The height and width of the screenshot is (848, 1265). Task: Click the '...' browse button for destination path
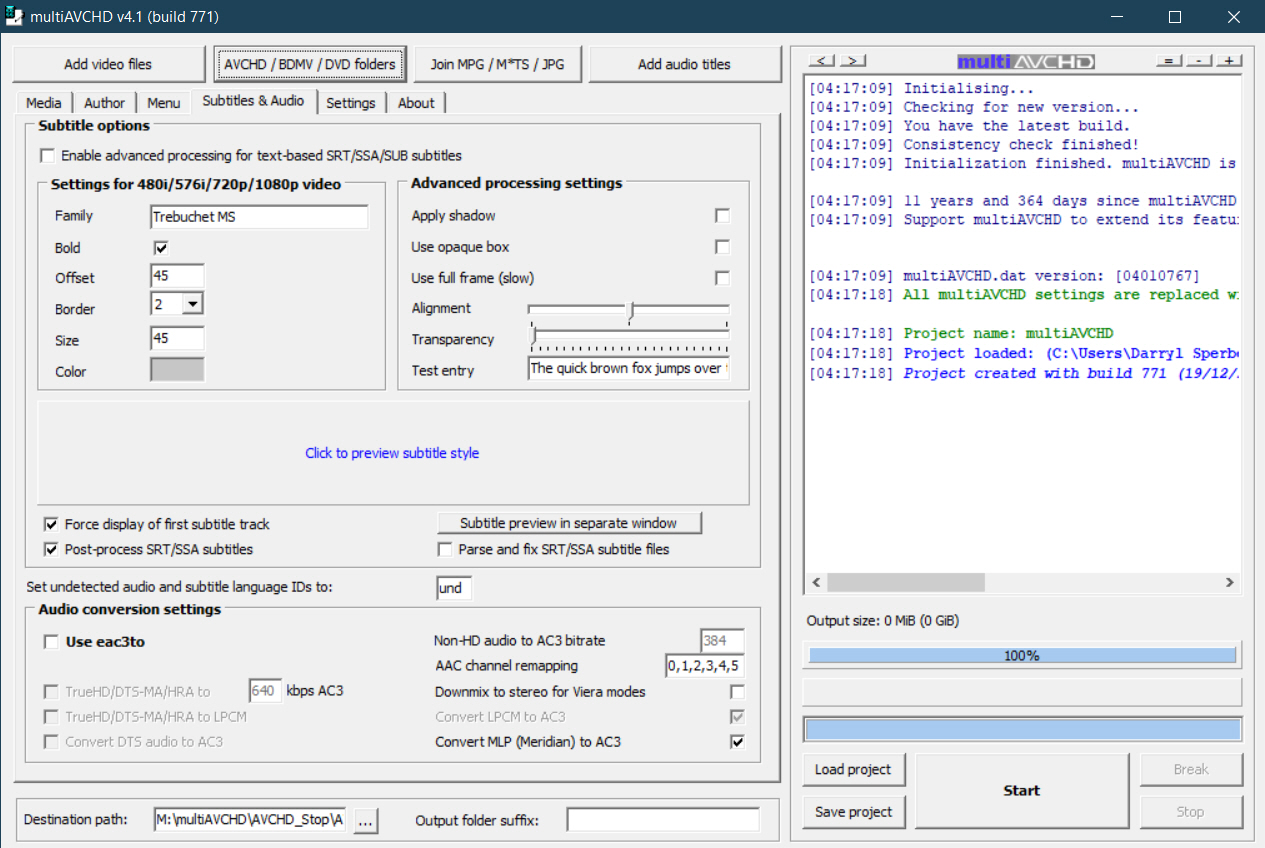point(365,820)
